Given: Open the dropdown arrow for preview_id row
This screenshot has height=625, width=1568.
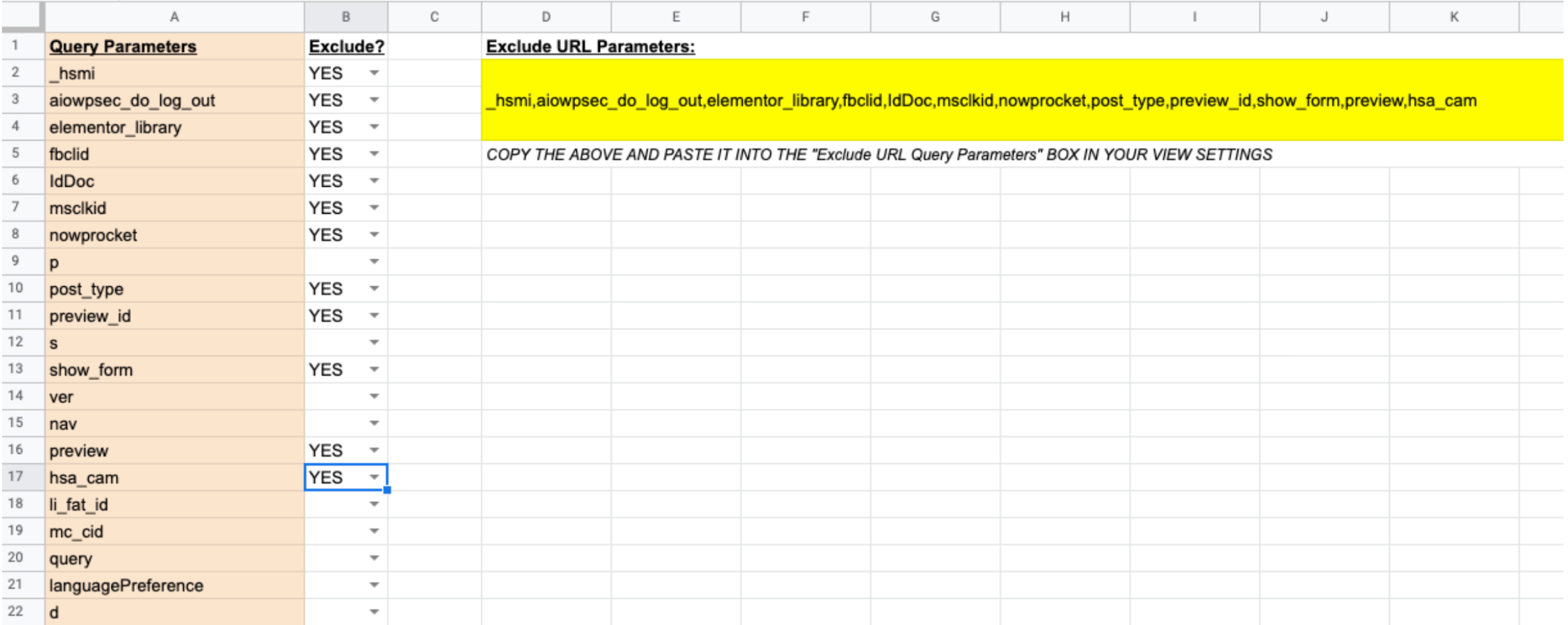Looking at the screenshot, I should pyautogui.click(x=374, y=316).
